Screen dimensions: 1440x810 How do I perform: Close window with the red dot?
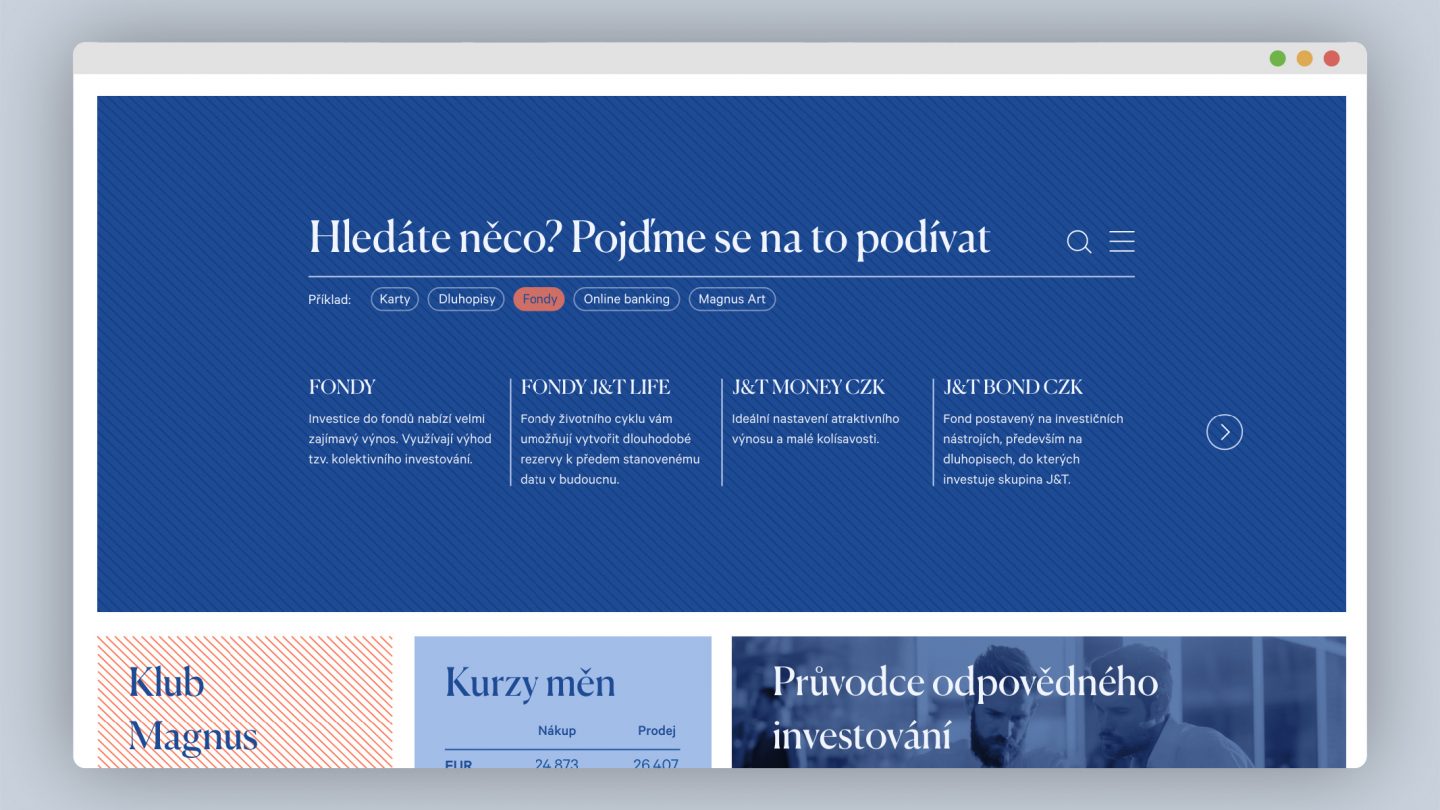(x=1331, y=58)
